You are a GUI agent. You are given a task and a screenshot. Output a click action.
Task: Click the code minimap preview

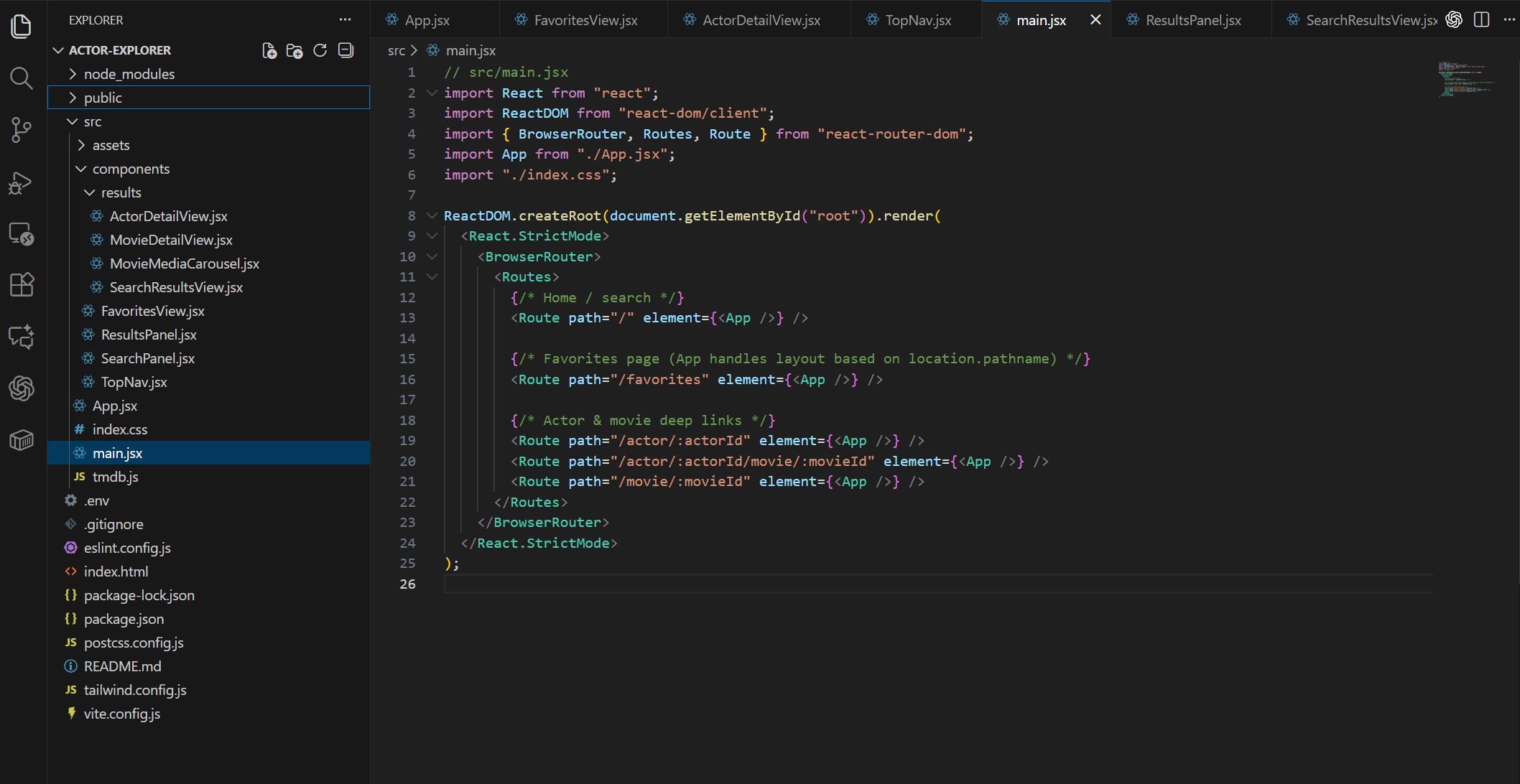point(1467,79)
